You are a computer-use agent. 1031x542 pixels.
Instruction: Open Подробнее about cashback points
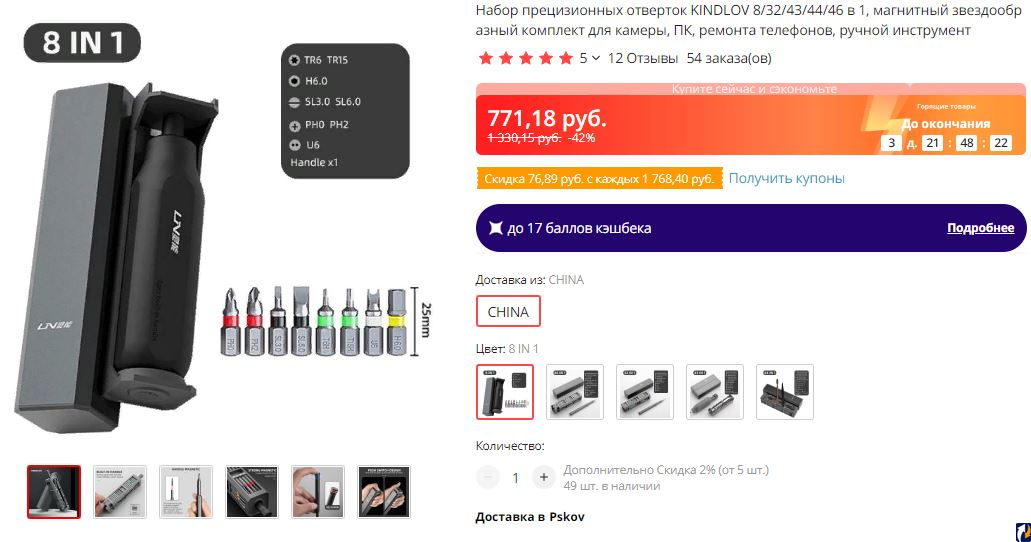[x=980, y=228]
